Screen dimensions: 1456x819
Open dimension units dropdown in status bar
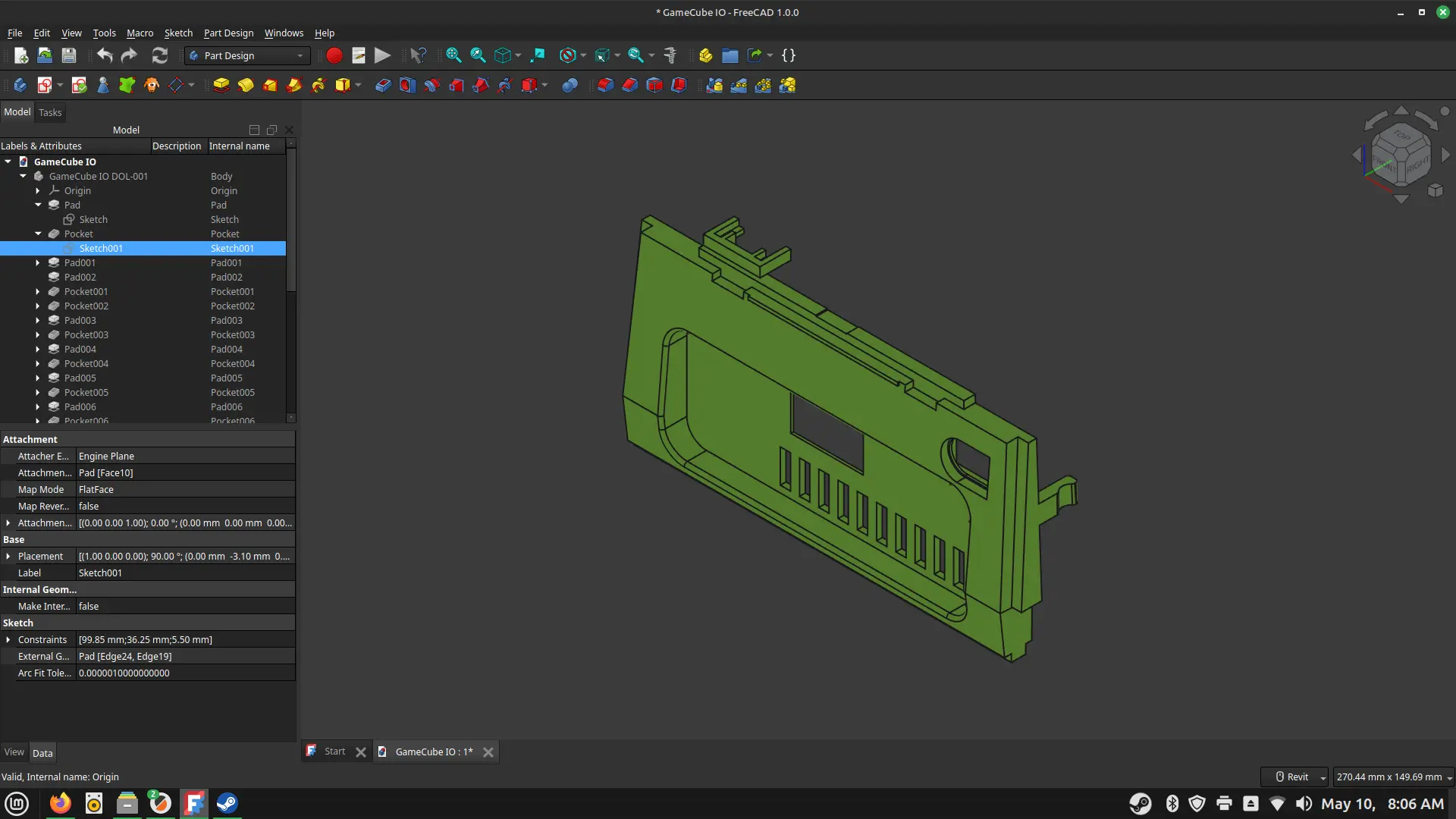coord(1394,777)
